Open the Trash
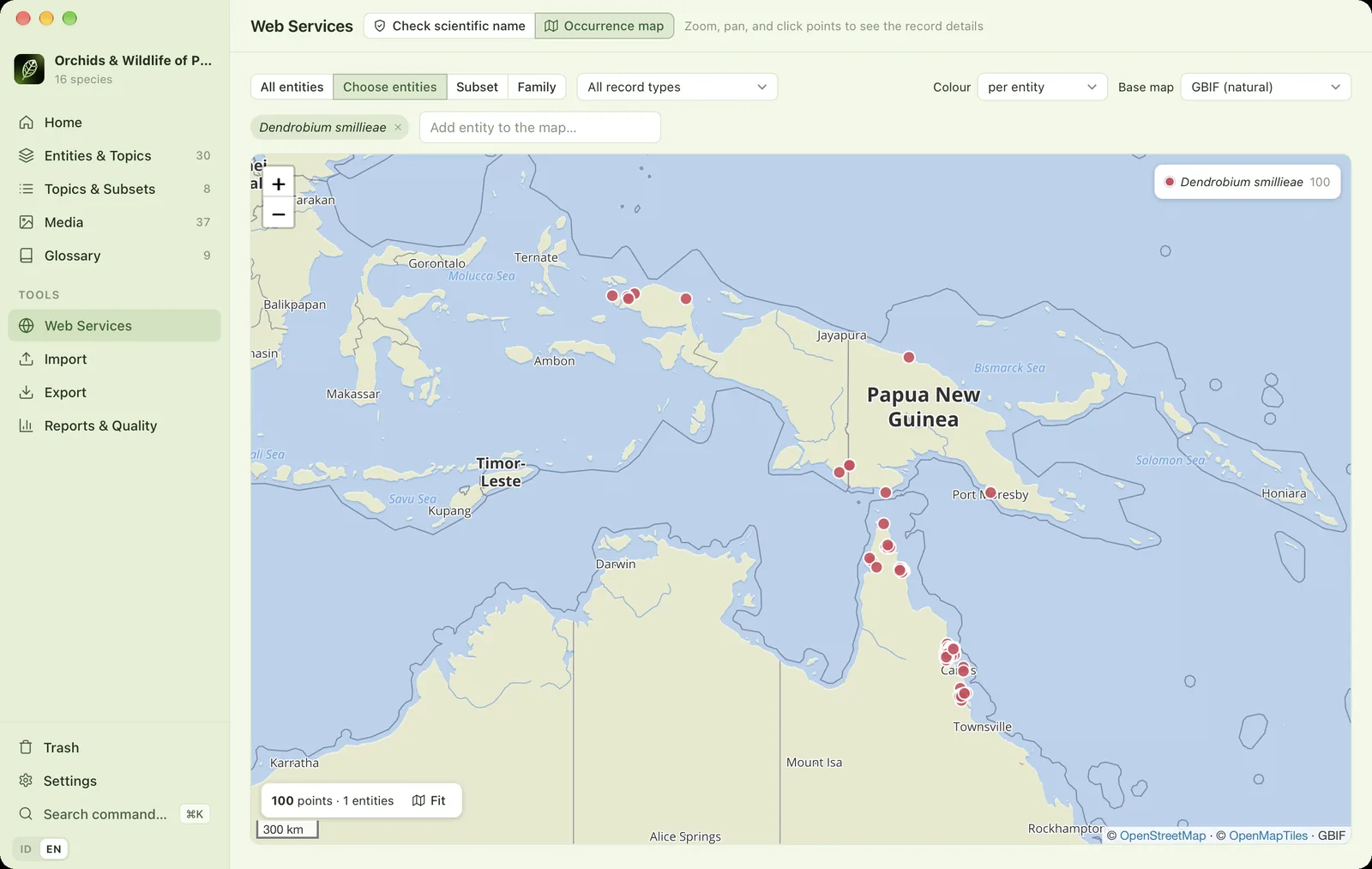The image size is (1372, 869). click(115, 748)
